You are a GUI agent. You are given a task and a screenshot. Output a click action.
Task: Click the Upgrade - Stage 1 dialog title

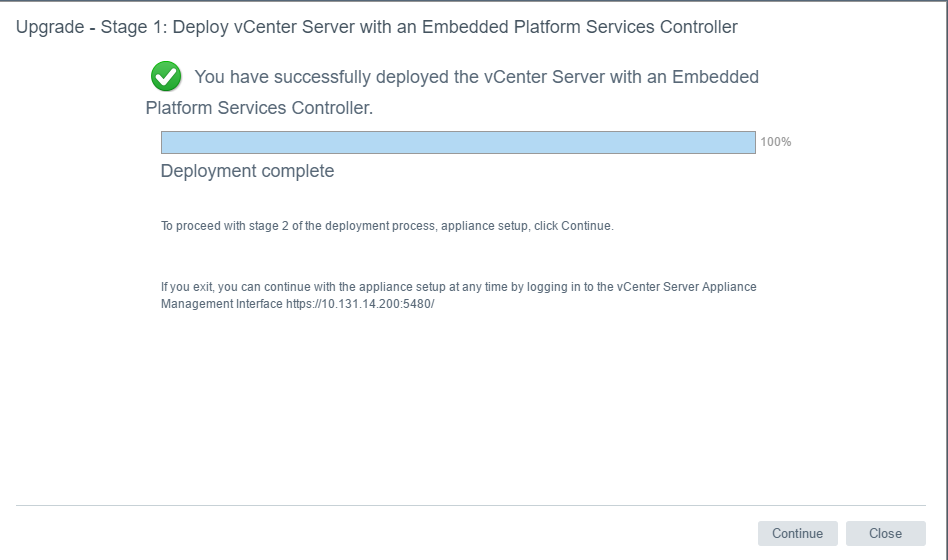coord(376,27)
